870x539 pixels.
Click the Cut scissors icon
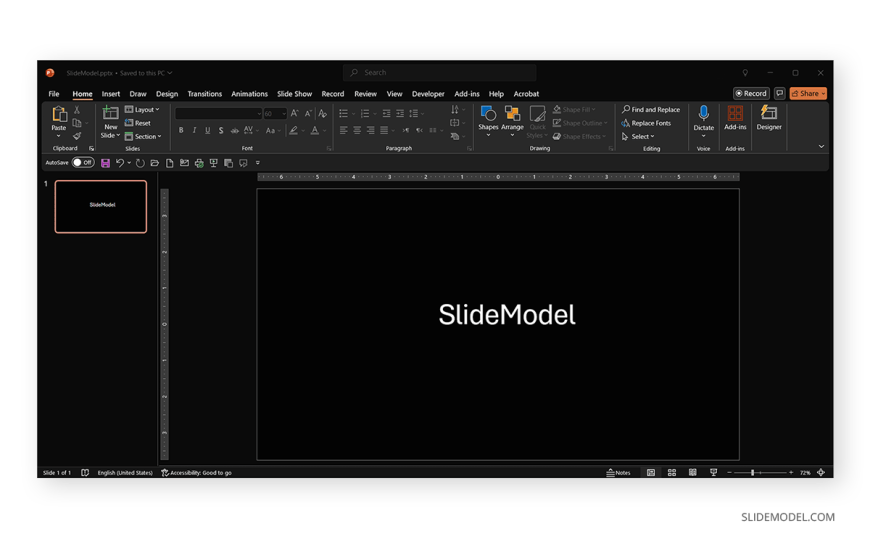coord(77,110)
